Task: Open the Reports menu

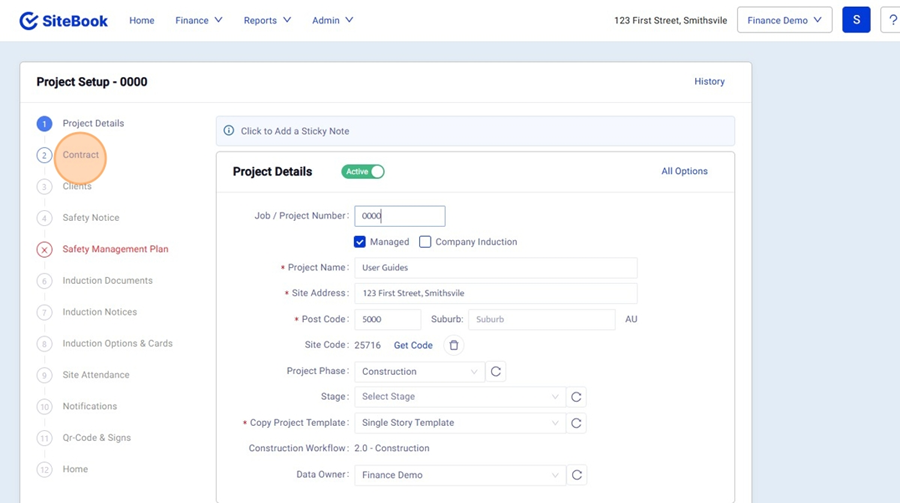Action: [x=267, y=20]
